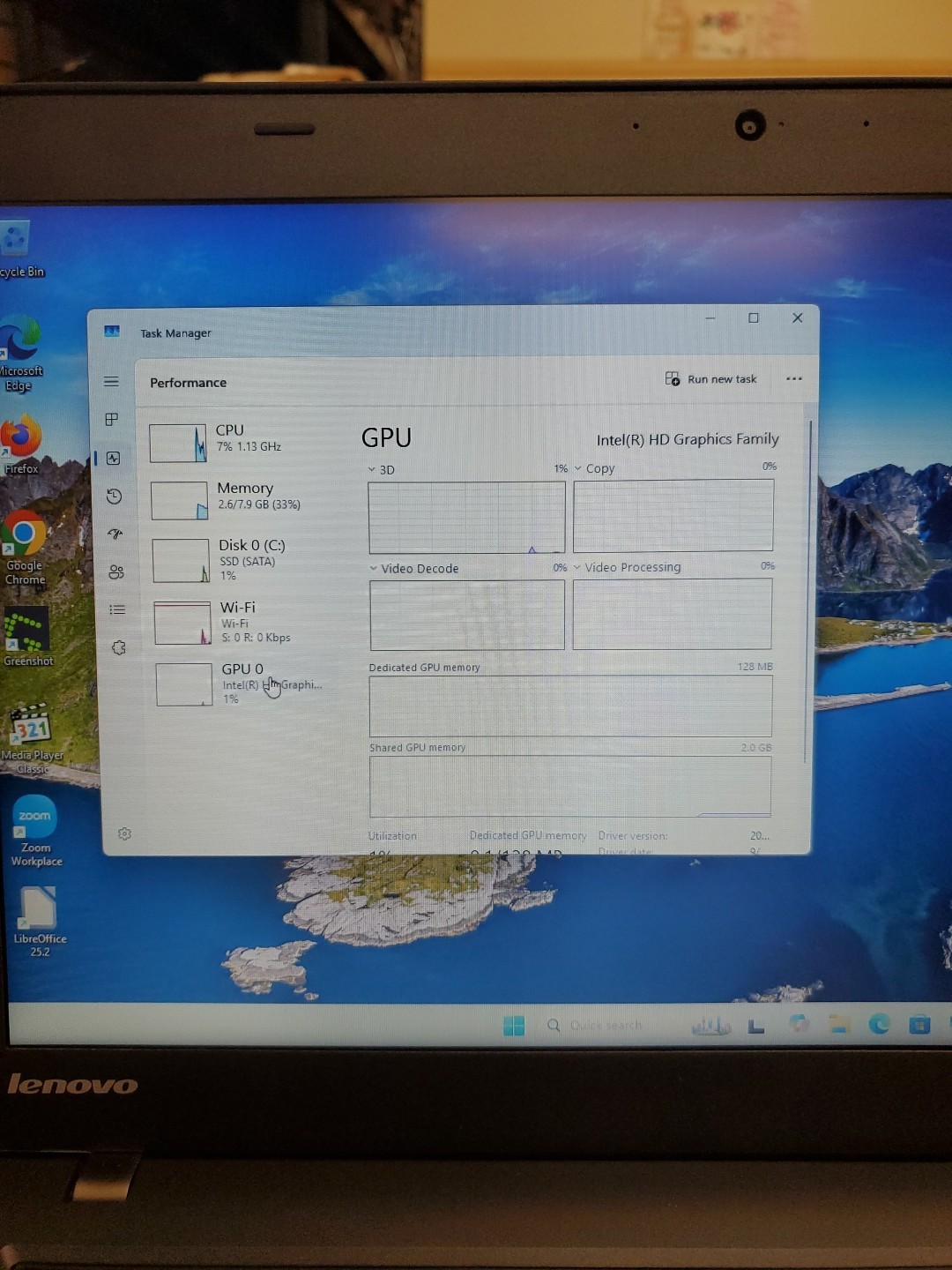Click the Video Decode usage graph

coord(467,615)
